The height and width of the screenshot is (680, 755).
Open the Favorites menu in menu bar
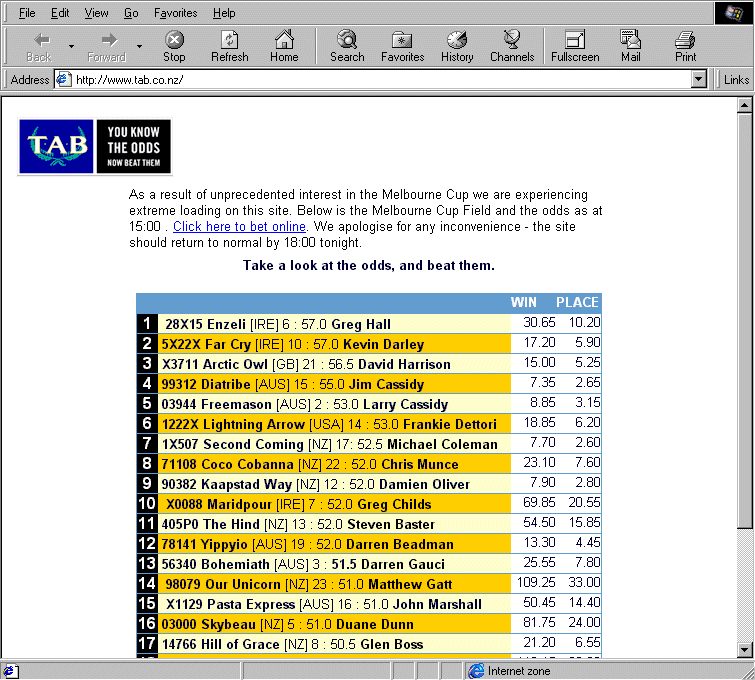[175, 13]
